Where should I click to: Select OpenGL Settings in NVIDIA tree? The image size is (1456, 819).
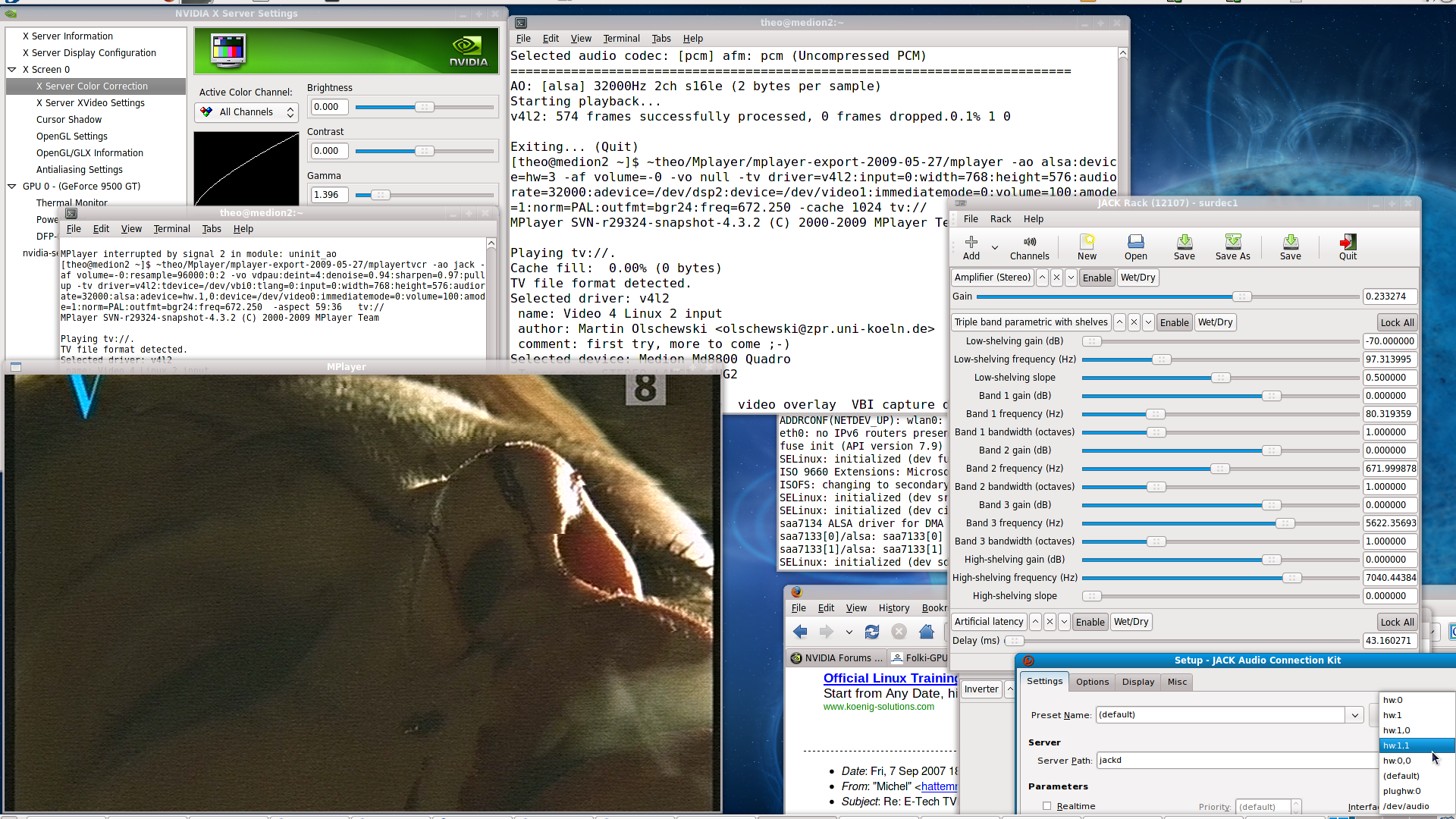(x=72, y=136)
